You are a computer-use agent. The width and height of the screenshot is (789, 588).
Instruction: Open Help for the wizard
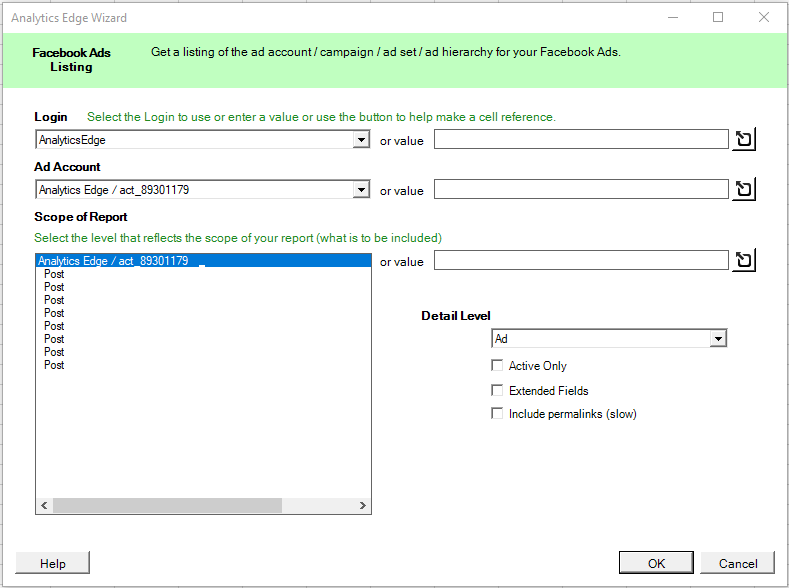pyautogui.click(x=53, y=564)
